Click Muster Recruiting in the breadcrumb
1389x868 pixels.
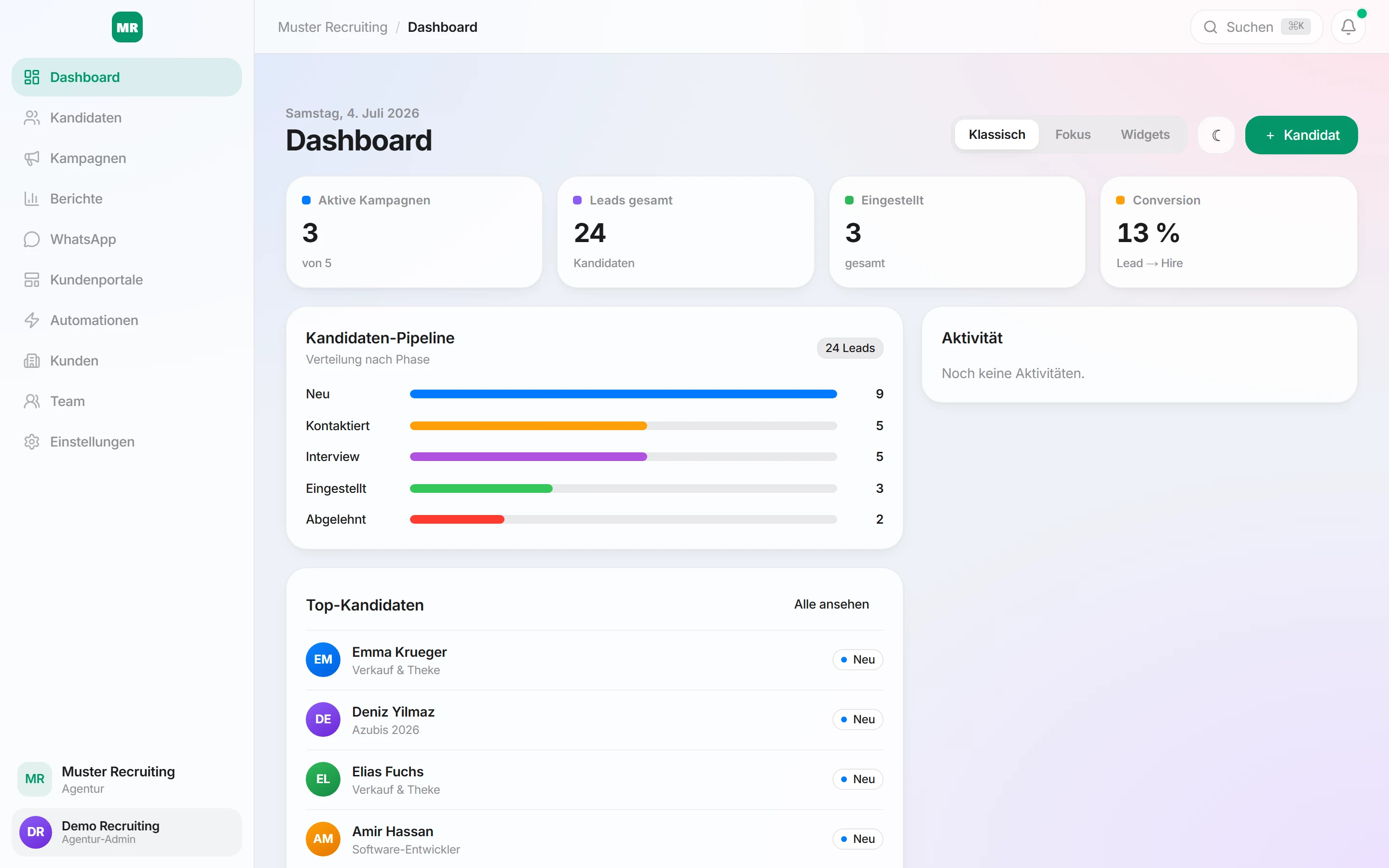click(x=332, y=27)
